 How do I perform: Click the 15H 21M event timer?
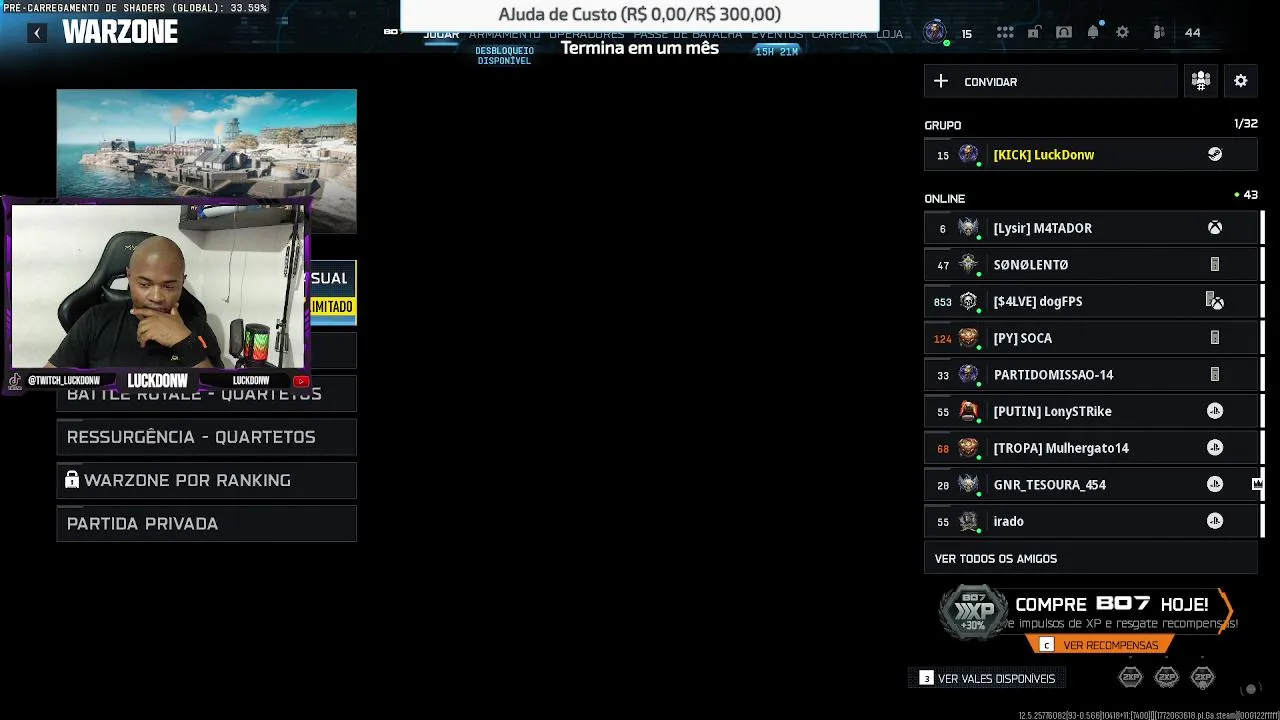coord(777,51)
